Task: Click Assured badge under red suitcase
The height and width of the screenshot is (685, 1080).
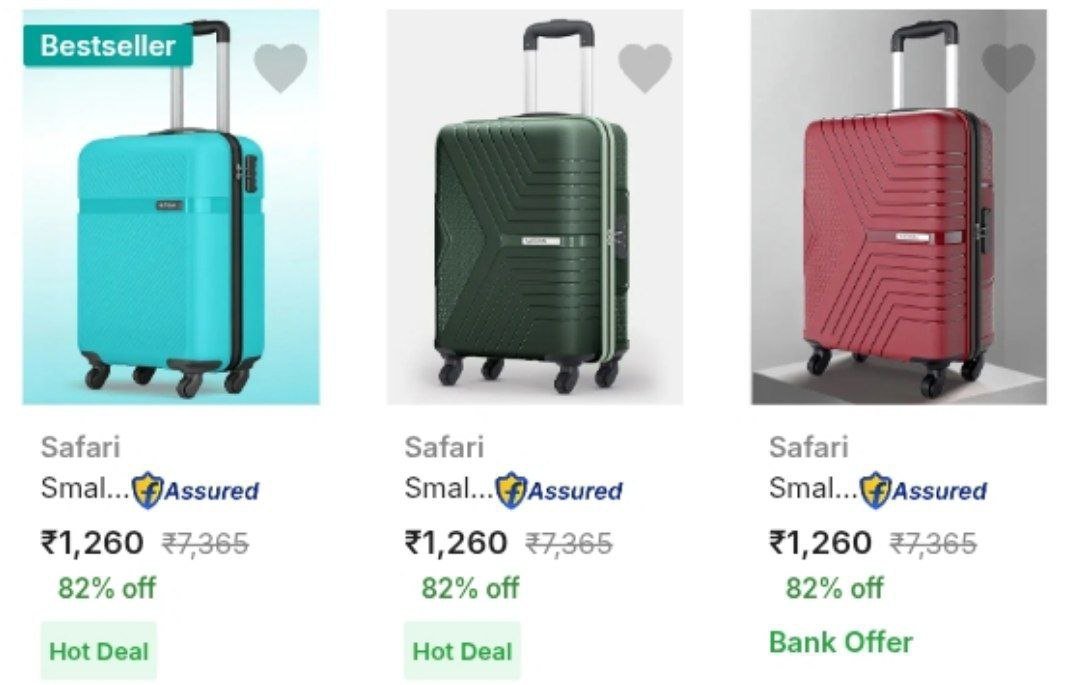Action: click(x=923, y=491)
